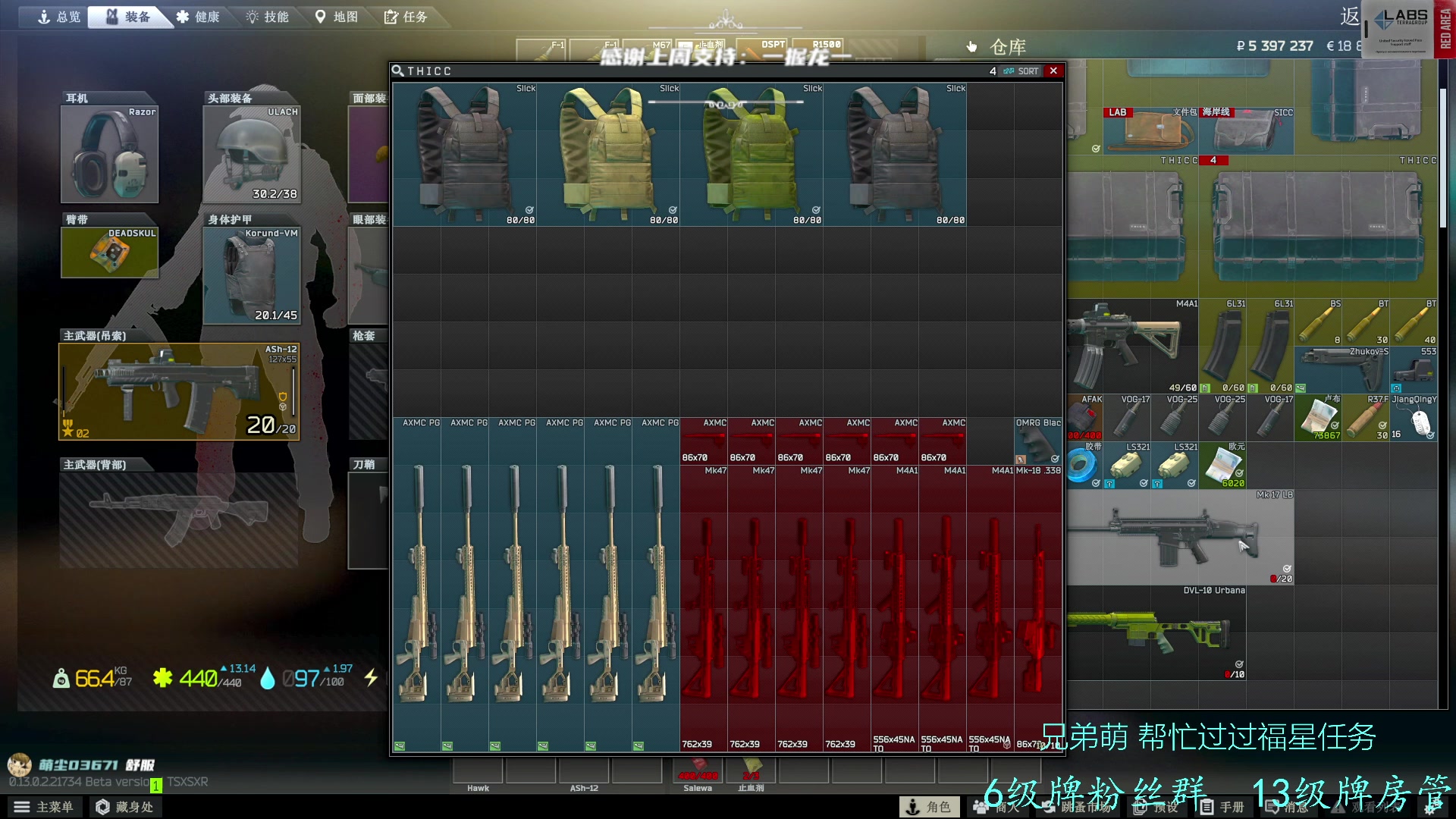1456x819 pixels.
Task: Select the ASh-12 primary sling weapon
Action: pyautogui.click(x=179, y=391)
